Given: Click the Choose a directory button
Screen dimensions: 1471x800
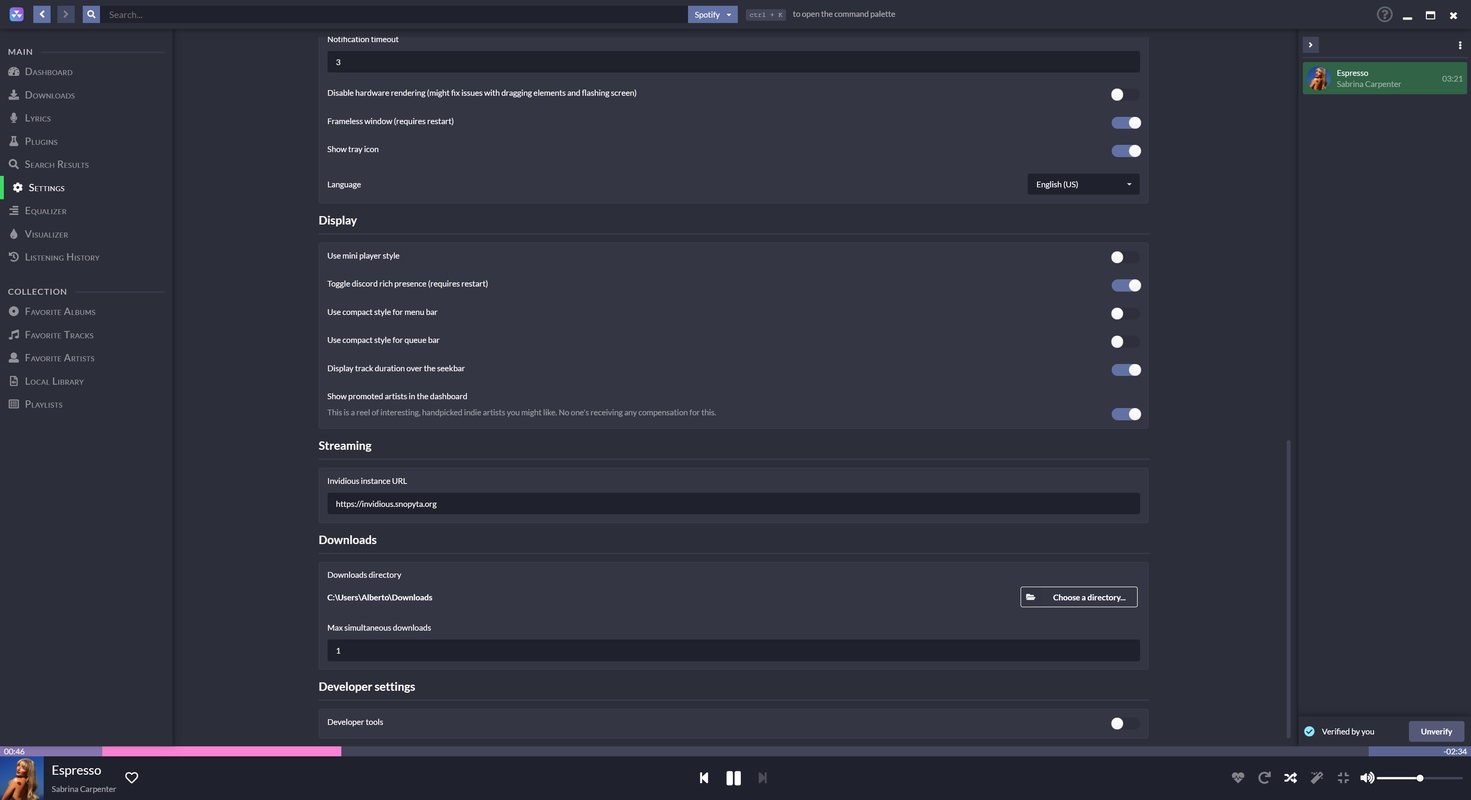Looking at the screenshot, I should pos(1078,597).
